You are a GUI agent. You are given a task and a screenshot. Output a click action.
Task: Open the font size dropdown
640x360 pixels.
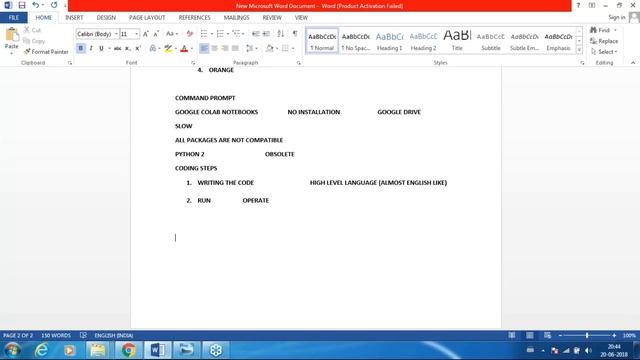tap(136, 34)
